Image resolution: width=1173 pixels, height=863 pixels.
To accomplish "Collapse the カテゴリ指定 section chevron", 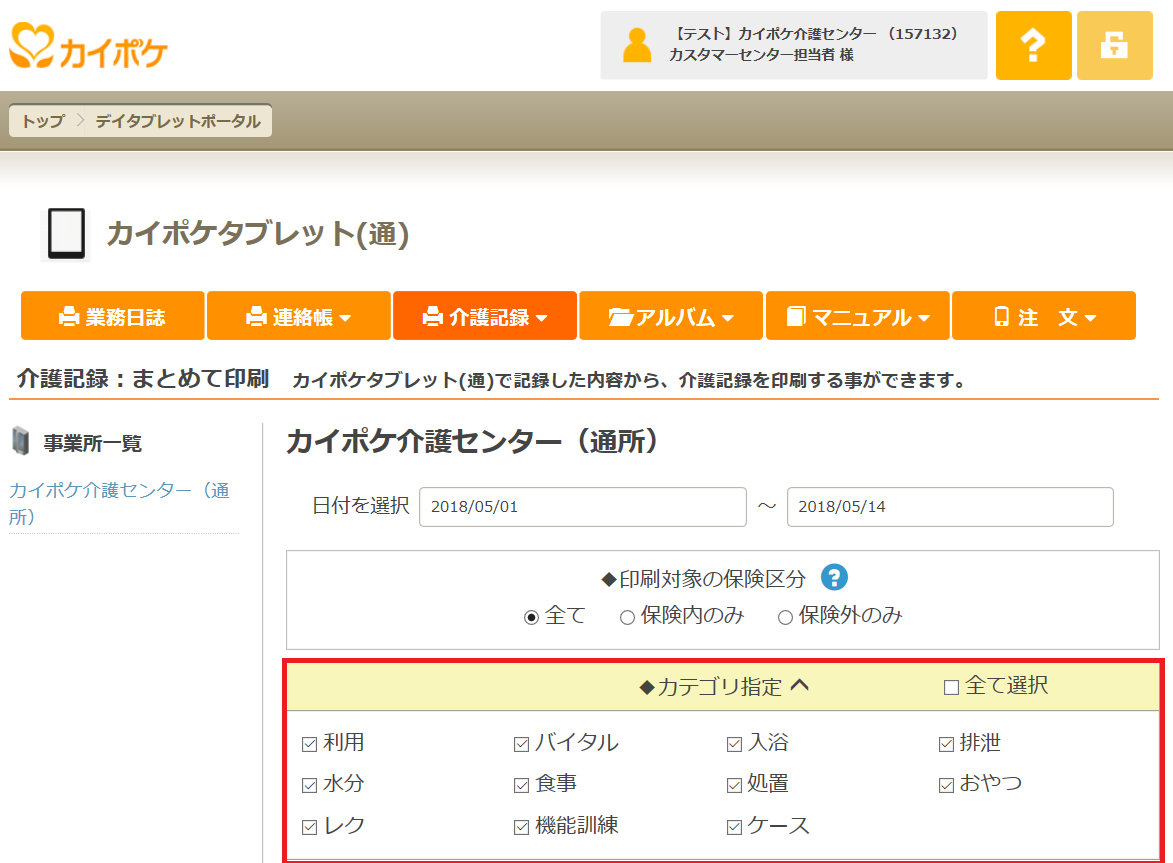I will [800, 685].
